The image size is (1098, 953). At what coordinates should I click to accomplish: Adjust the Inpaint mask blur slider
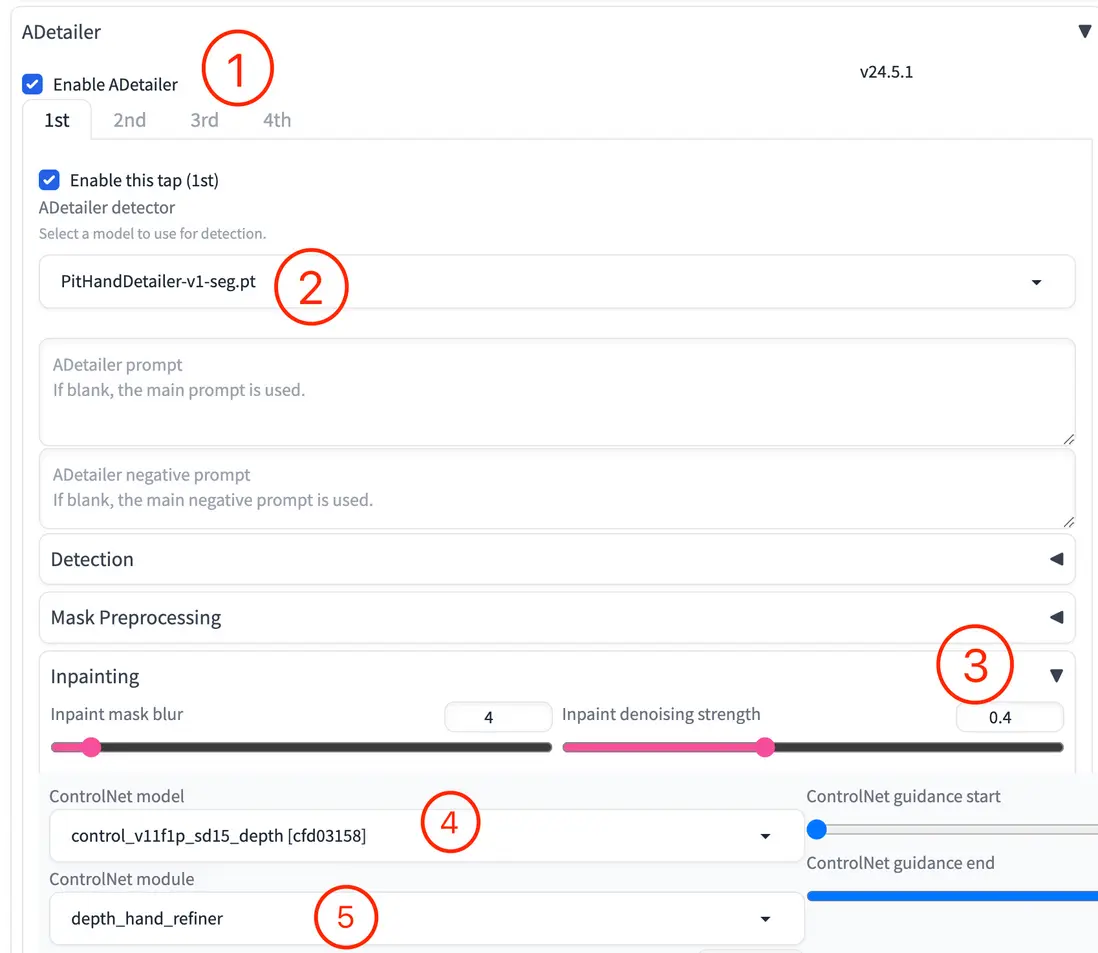tap(91, 747)
